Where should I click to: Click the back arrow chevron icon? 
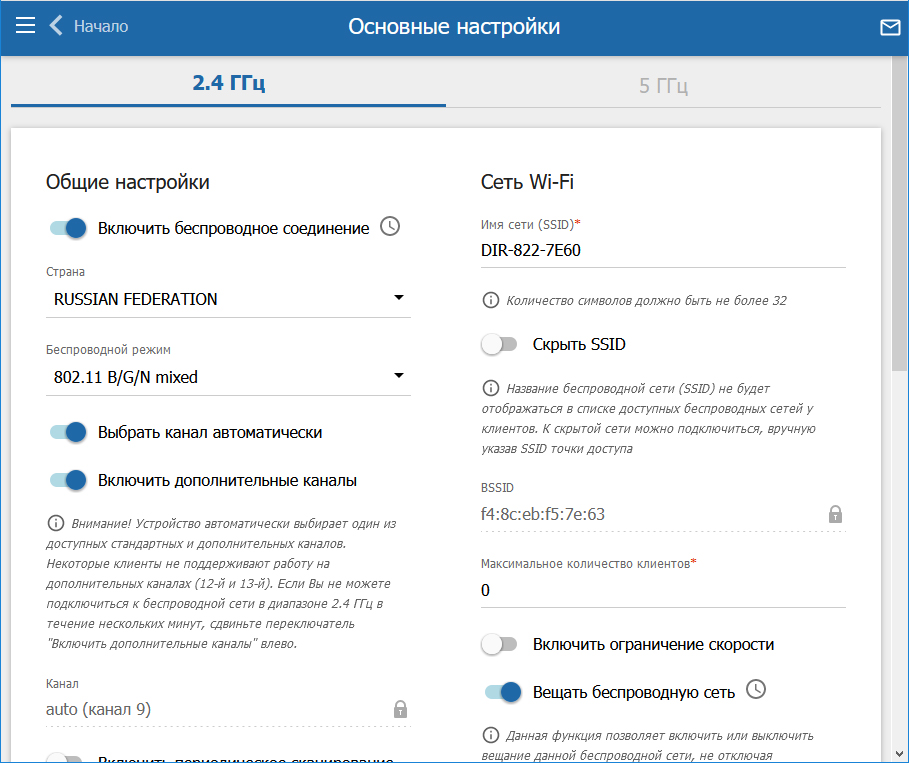tap(56, 26)
